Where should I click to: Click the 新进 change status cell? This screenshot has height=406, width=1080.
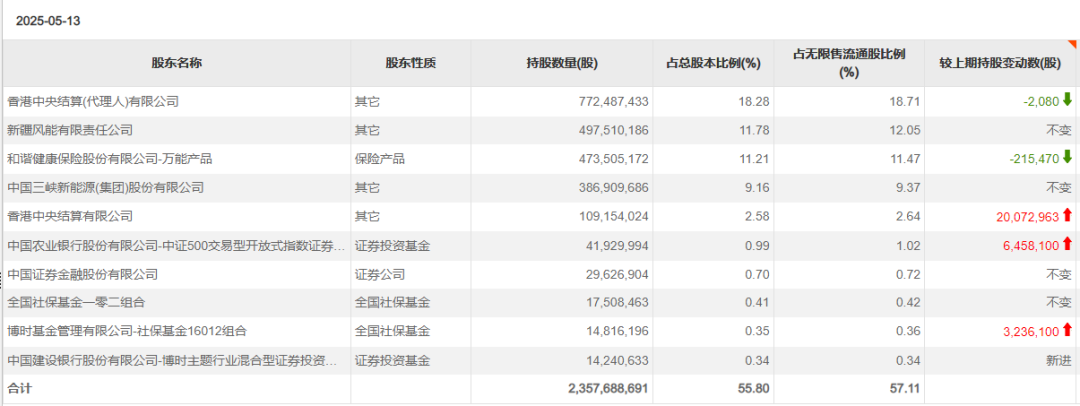pyautogui.click(x=1060, y=360)
